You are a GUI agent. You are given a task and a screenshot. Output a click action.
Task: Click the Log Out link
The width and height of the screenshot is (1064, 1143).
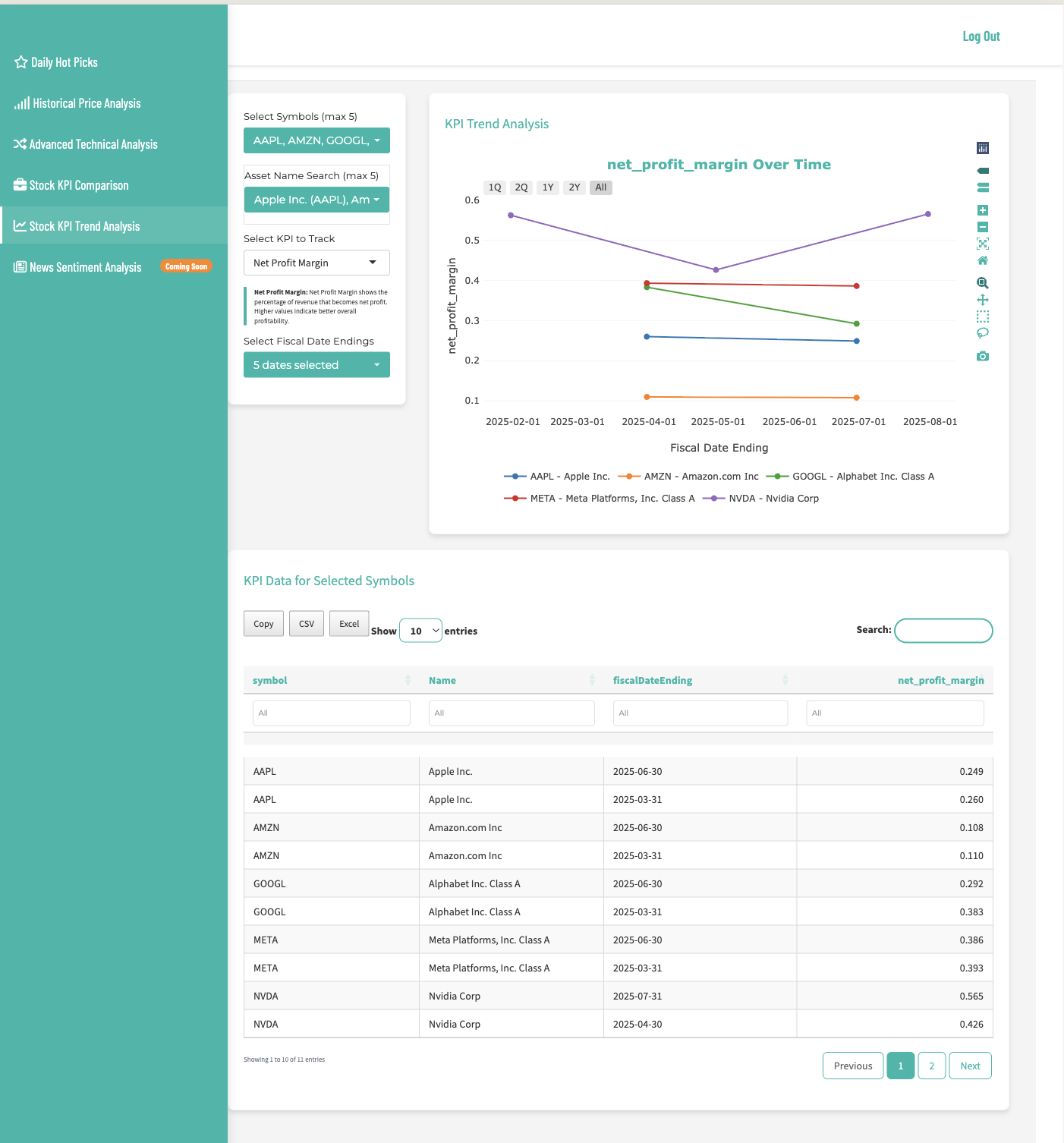981,36
